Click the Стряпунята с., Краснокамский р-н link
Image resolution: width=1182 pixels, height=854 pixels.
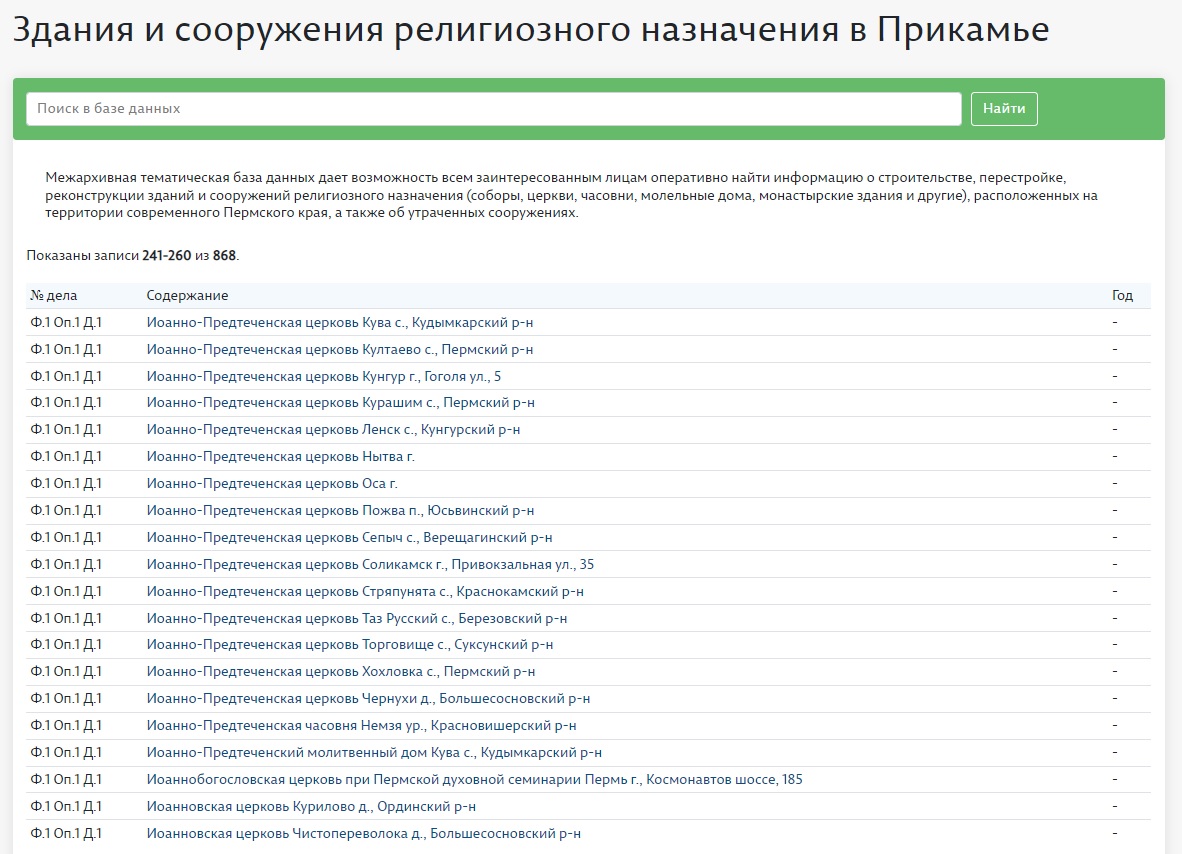365,592
